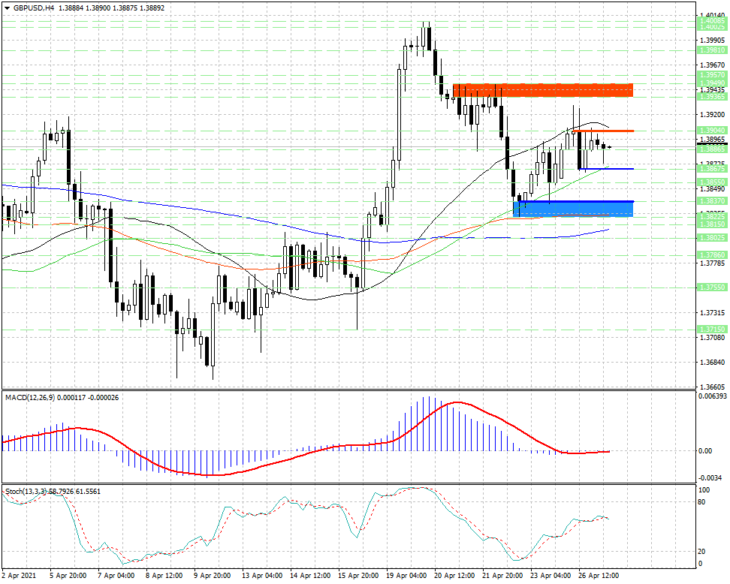The width and height of the screenshot is (730, 584).
Task: Click the 1.38490 price scale value
Action: point(712,189)
